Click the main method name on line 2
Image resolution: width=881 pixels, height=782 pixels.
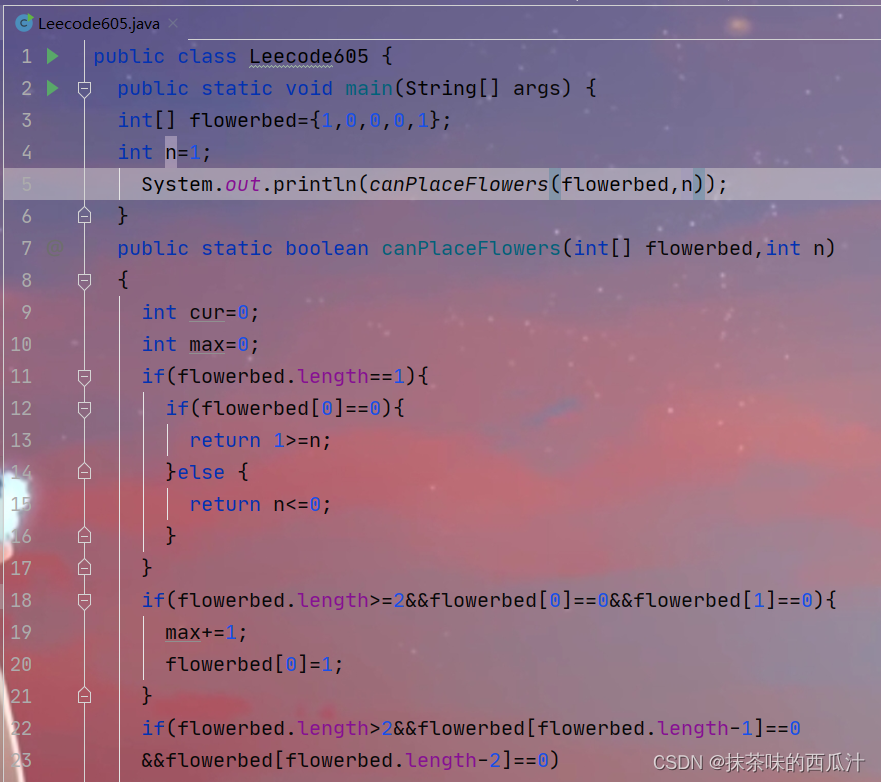pyautogui.click(x=369, y=89)
